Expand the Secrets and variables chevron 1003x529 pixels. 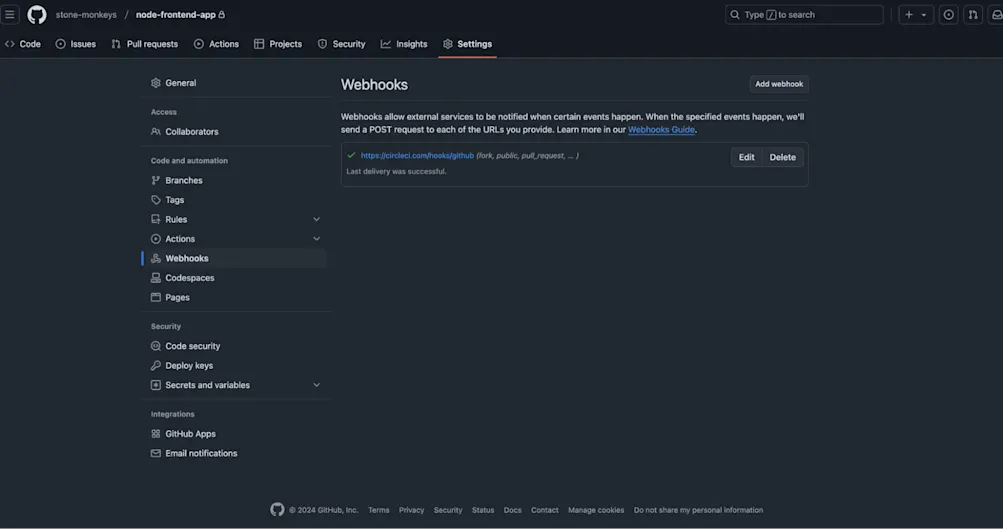tap(316, 385)
